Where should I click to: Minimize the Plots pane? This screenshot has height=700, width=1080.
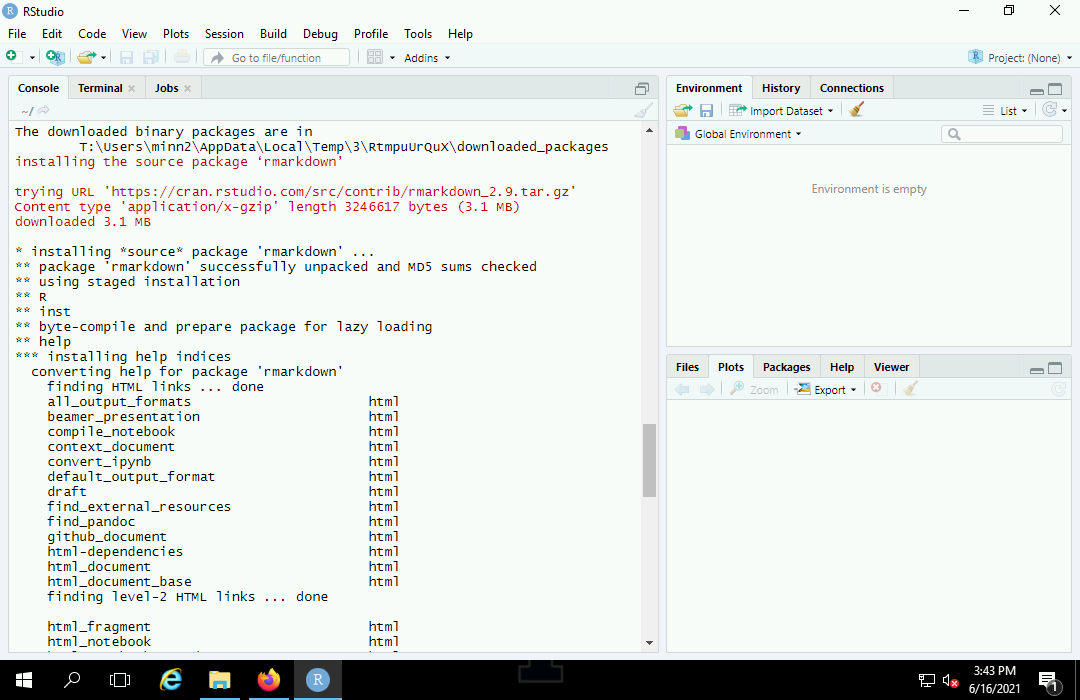click(1036, 369)
